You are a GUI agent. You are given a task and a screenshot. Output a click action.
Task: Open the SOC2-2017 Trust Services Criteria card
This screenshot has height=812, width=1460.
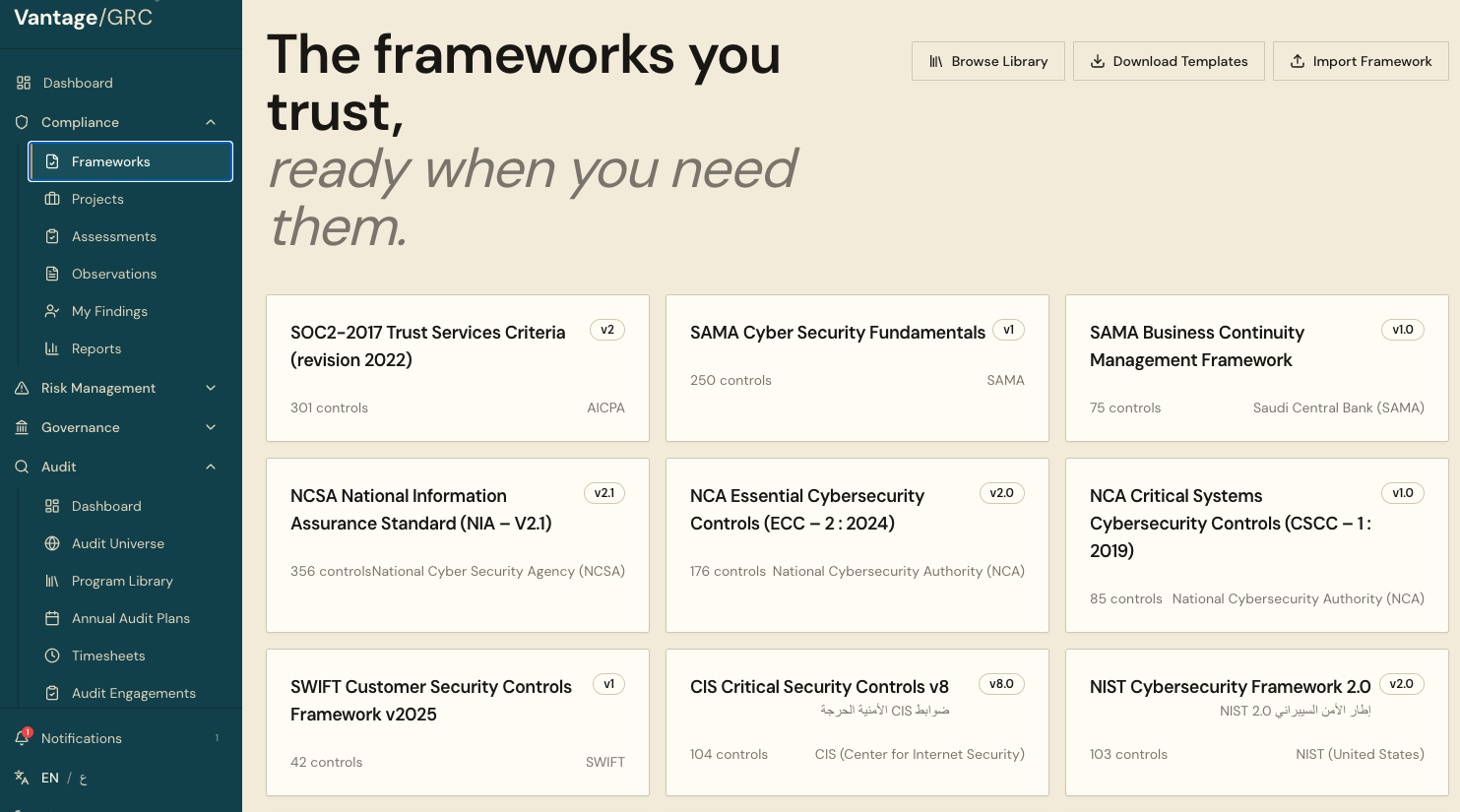pos(458,368)
